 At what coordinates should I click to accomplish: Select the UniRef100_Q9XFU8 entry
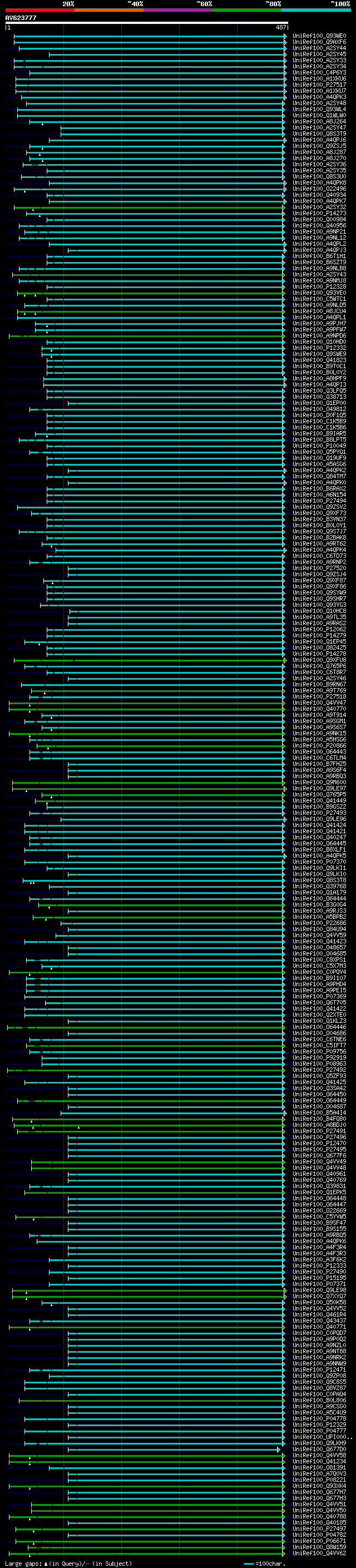click(319, 660)
